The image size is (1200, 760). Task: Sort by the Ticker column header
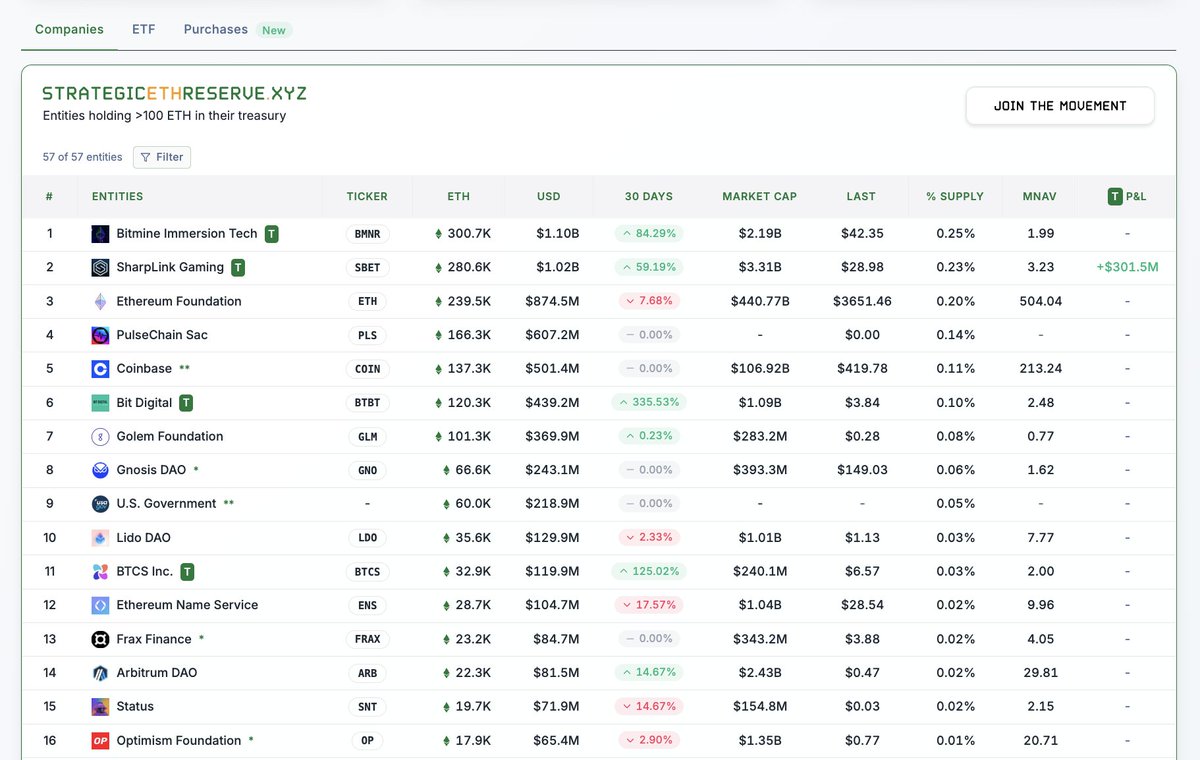(x=367, y=197)
